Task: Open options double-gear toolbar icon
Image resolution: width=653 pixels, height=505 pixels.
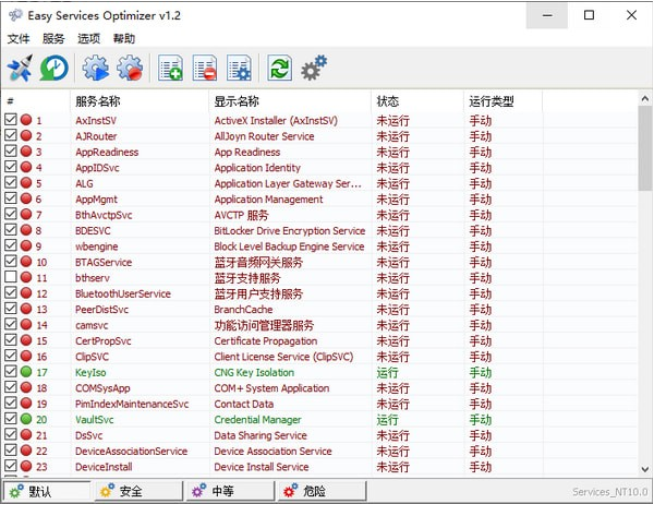Action: tap(314, 68)
